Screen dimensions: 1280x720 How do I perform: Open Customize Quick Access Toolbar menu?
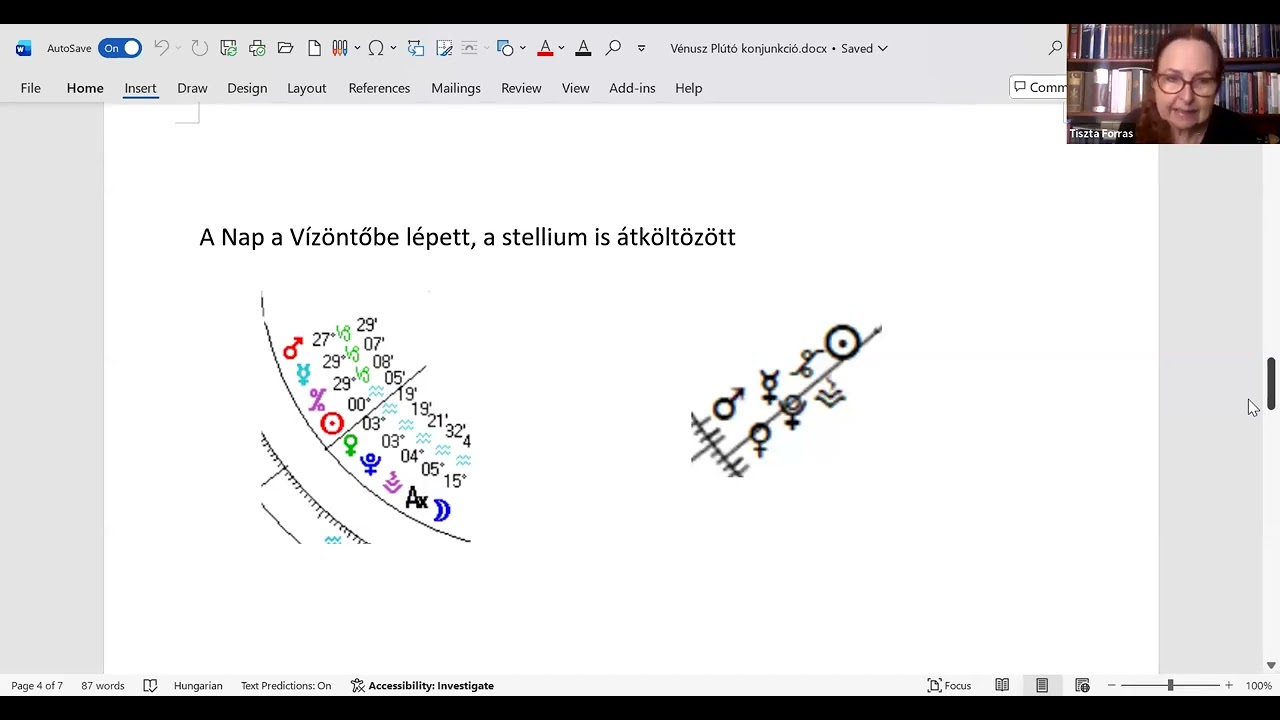[641, 48]
